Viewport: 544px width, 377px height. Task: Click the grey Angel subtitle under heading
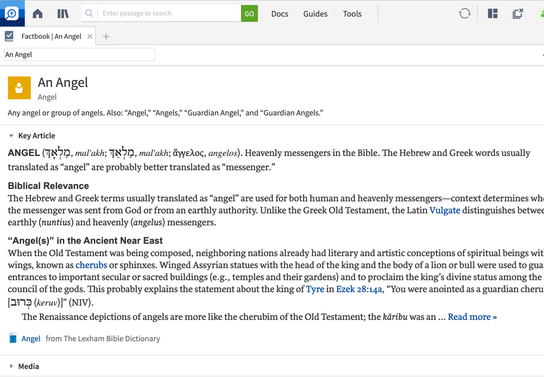(x=47, y=97)
